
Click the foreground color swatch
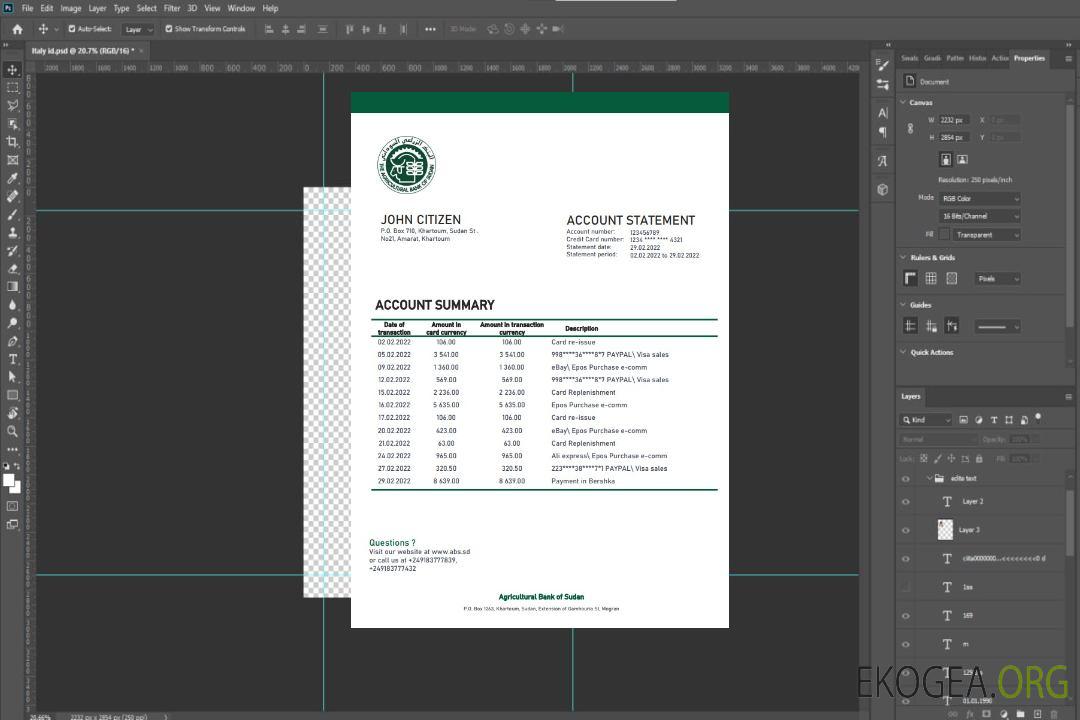(9, 480)
